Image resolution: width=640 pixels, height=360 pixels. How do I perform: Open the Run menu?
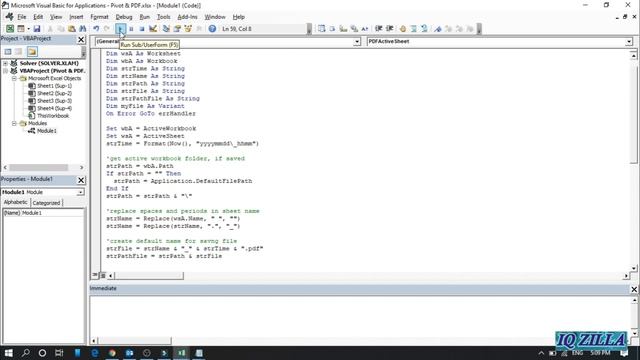pos(144,17)
